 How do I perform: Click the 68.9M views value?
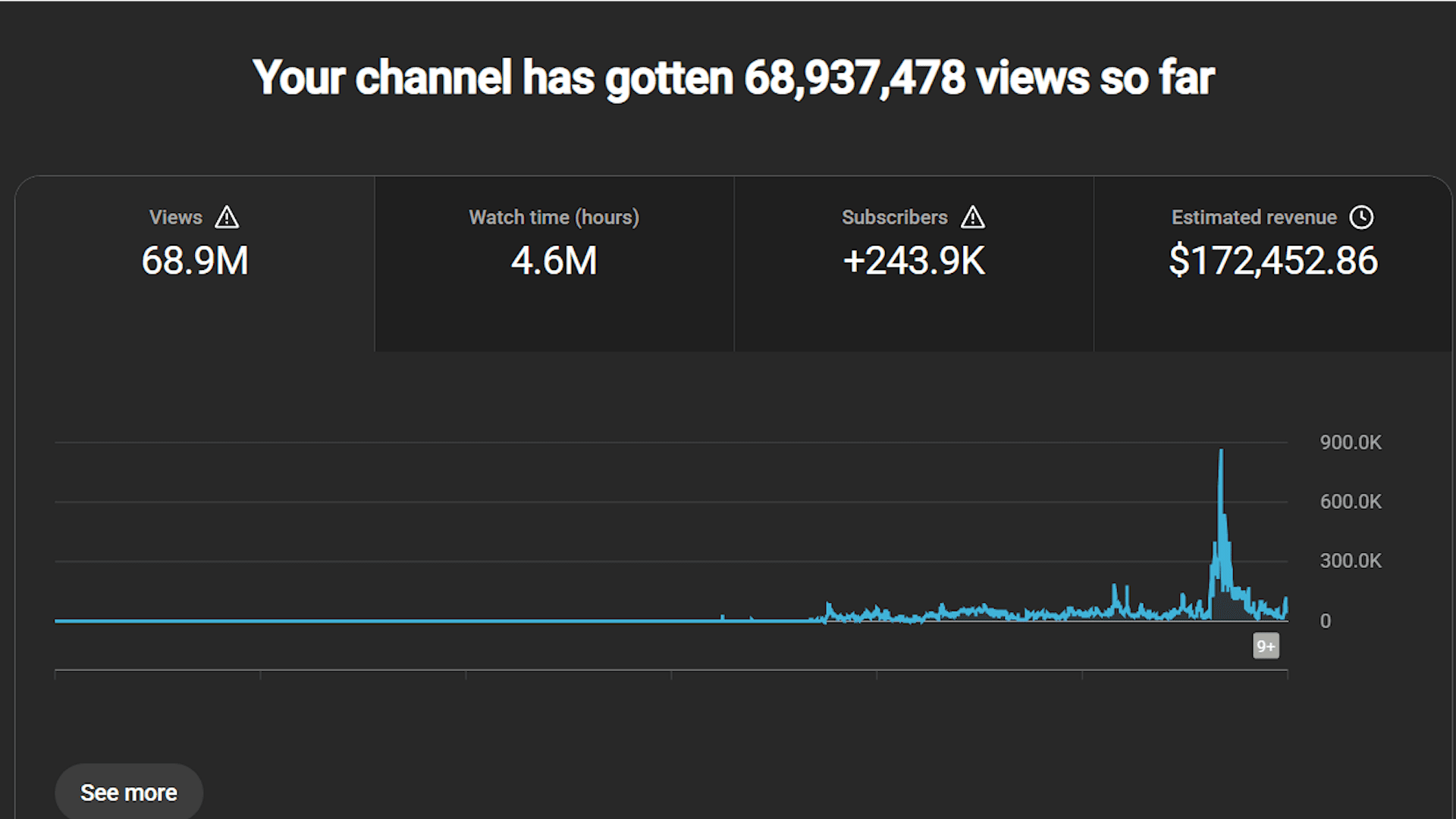click(x=195, y=261)
